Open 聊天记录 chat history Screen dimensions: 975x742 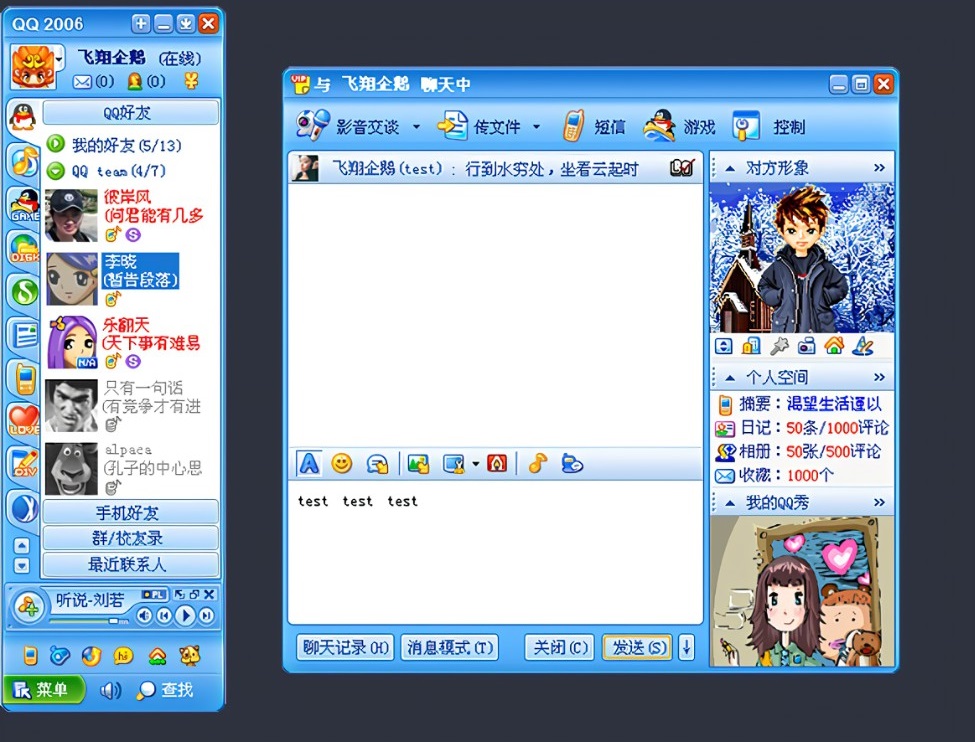coord(344,647)
